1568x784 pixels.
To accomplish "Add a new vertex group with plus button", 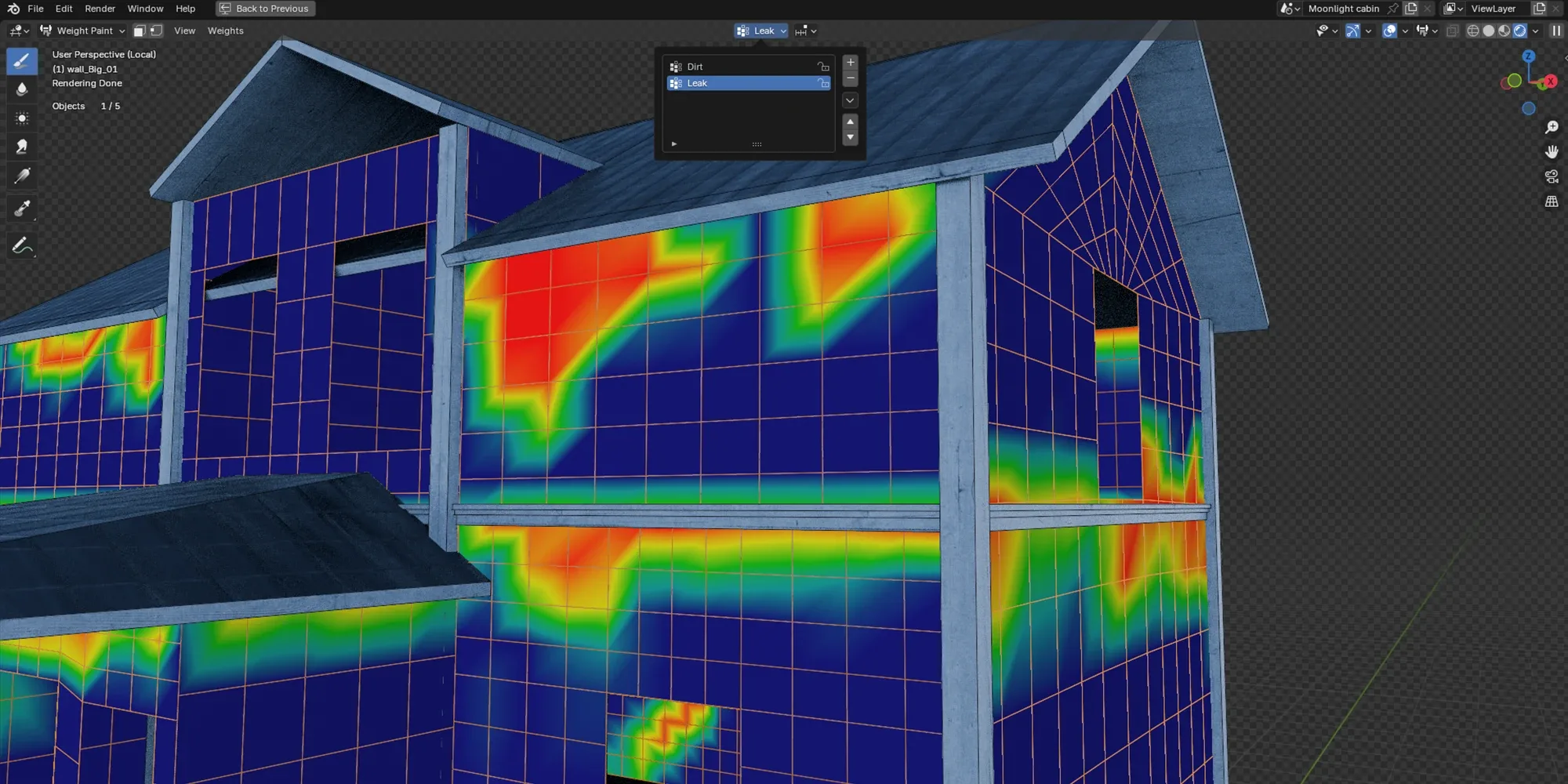I will click(x=850, y=63).
